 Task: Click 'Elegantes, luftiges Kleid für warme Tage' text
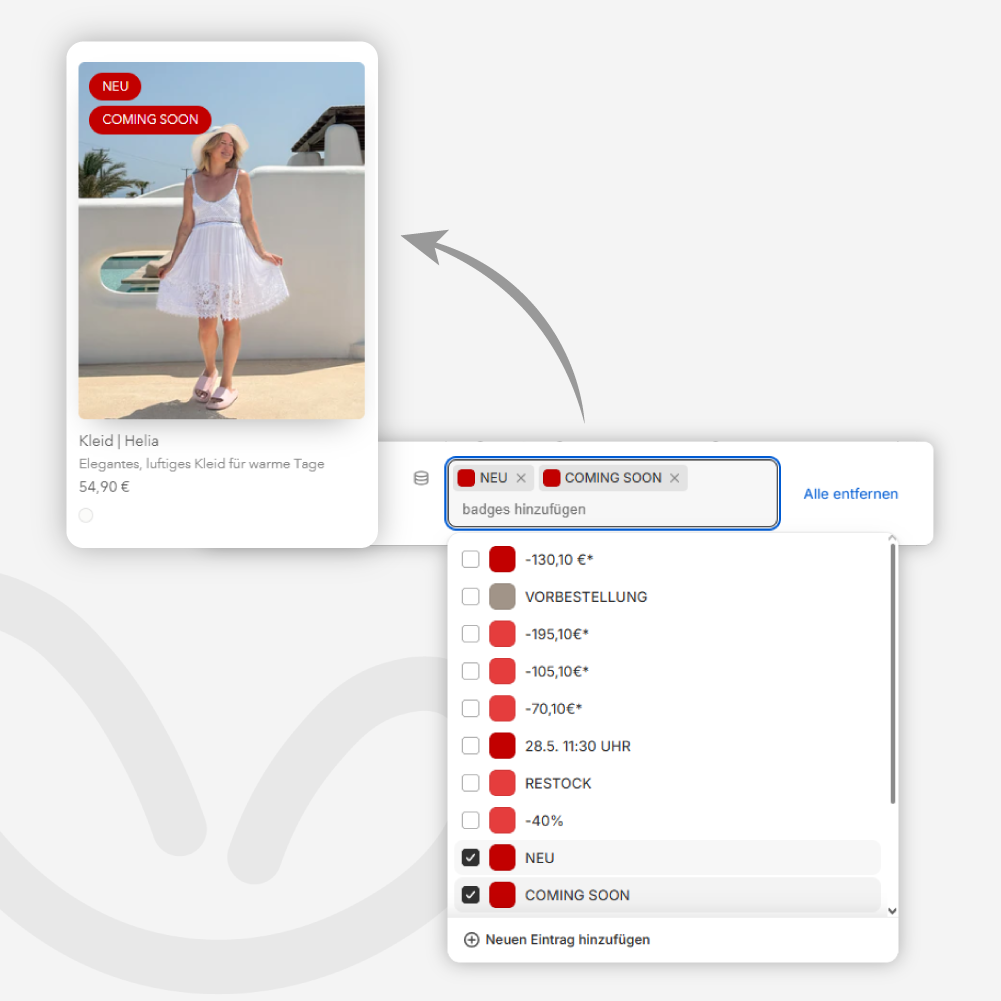coord(202,464)
